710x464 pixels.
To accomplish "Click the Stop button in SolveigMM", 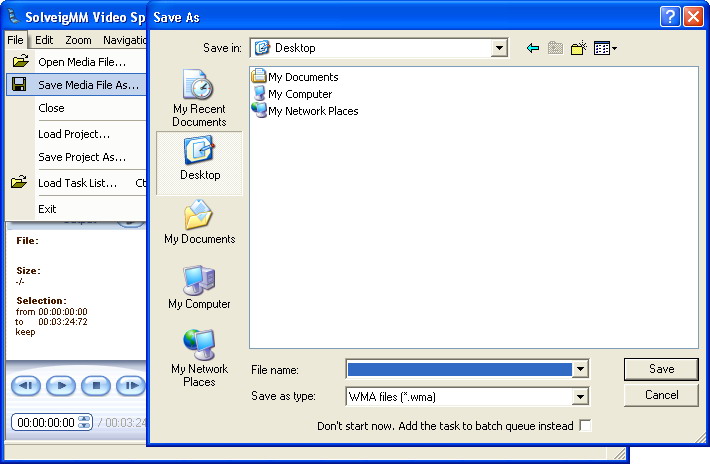I will click(x=96, y=386).
